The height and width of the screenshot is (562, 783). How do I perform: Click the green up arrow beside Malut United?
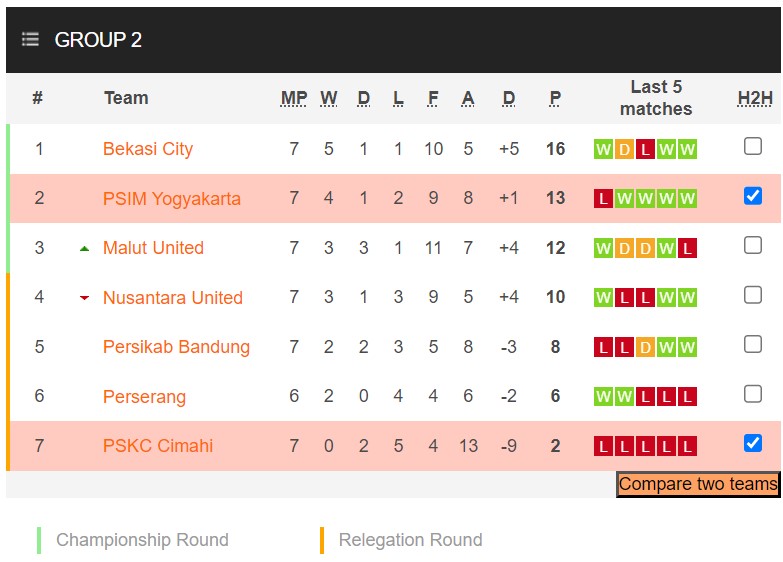pos(84,248)
